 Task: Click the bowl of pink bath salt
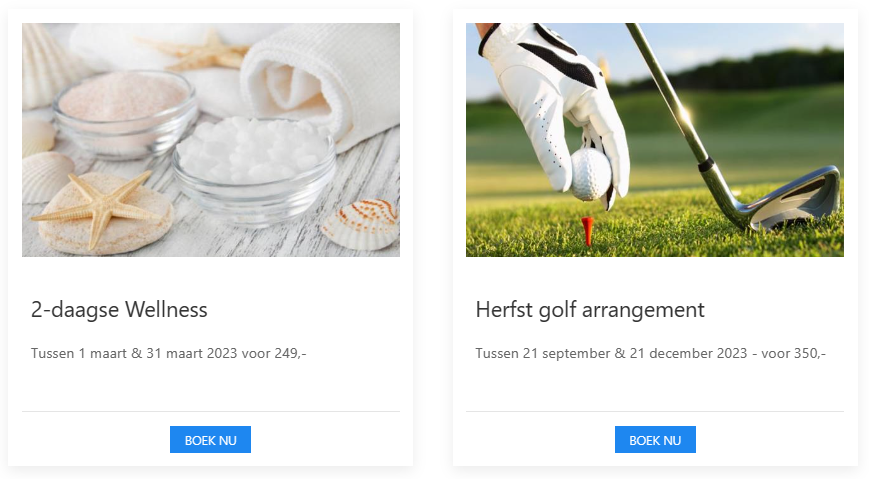tap(122, 105)
